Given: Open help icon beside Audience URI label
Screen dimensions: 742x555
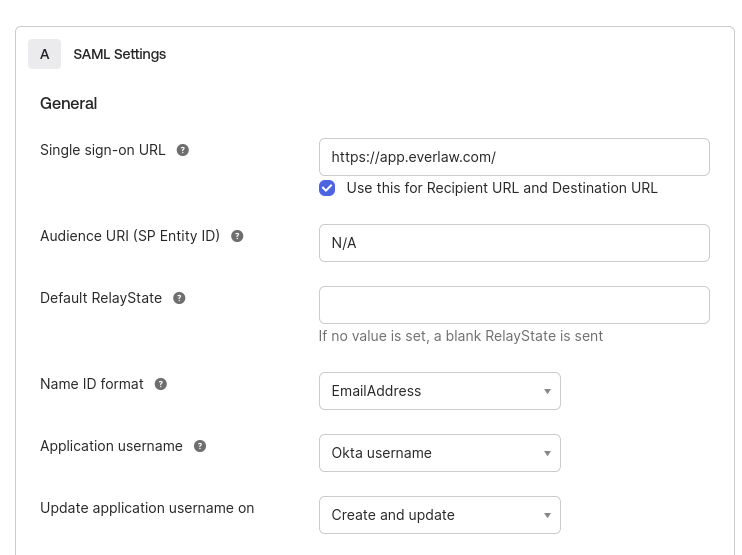Looking at the screenshot, I should click(x=237, y=236).
